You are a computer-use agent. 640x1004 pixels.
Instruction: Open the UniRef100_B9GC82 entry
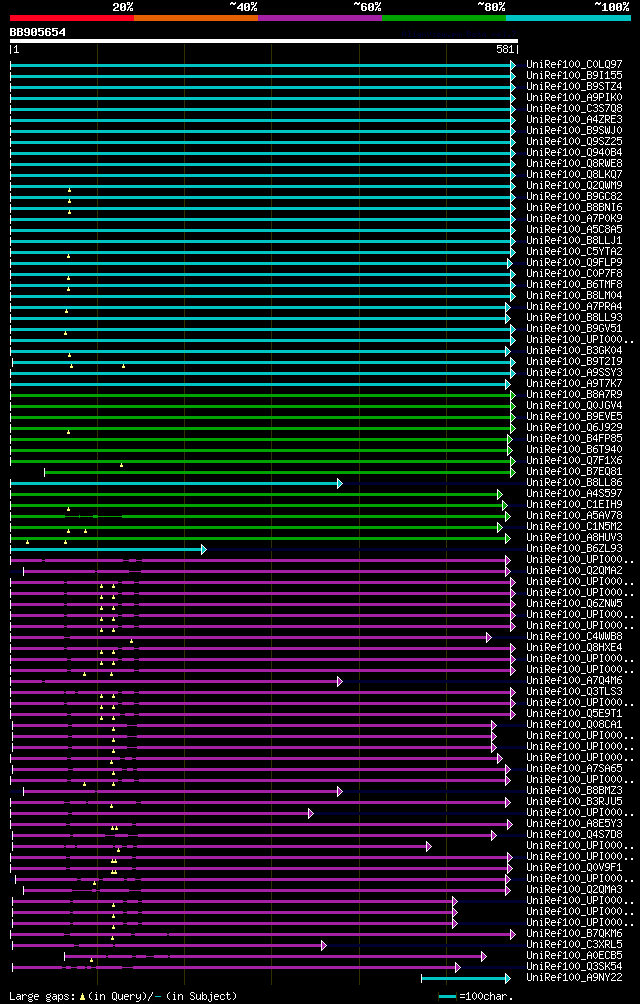click(x=574, y=197)
